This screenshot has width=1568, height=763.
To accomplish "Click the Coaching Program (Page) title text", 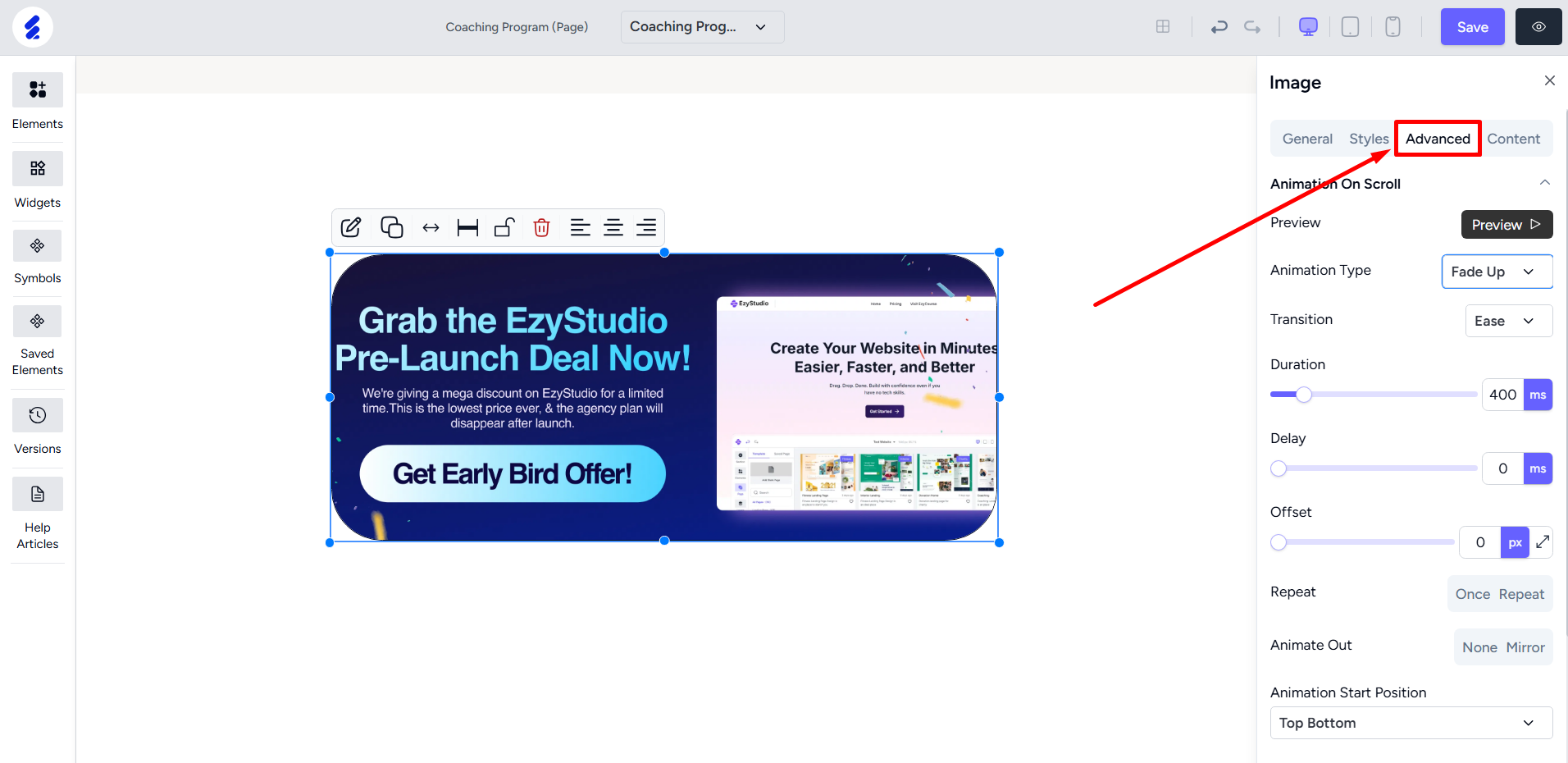I will (517, 27).
